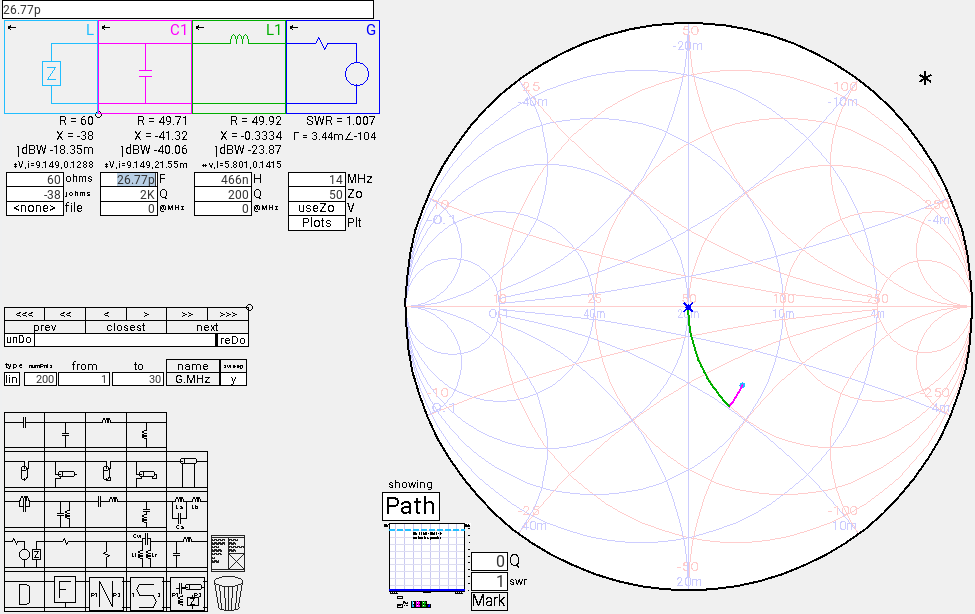
Task: Toggle the sweep type lin button
Action: pos(12,379)
